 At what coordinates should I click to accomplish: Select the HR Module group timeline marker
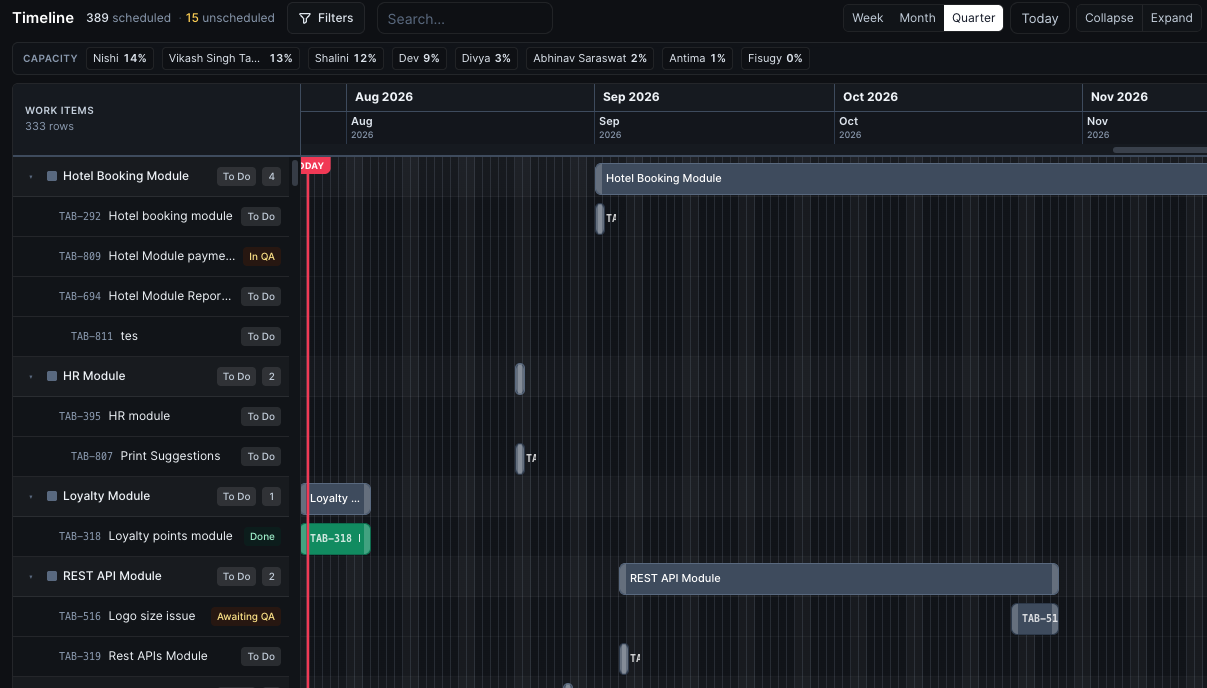tap(520, 378)
